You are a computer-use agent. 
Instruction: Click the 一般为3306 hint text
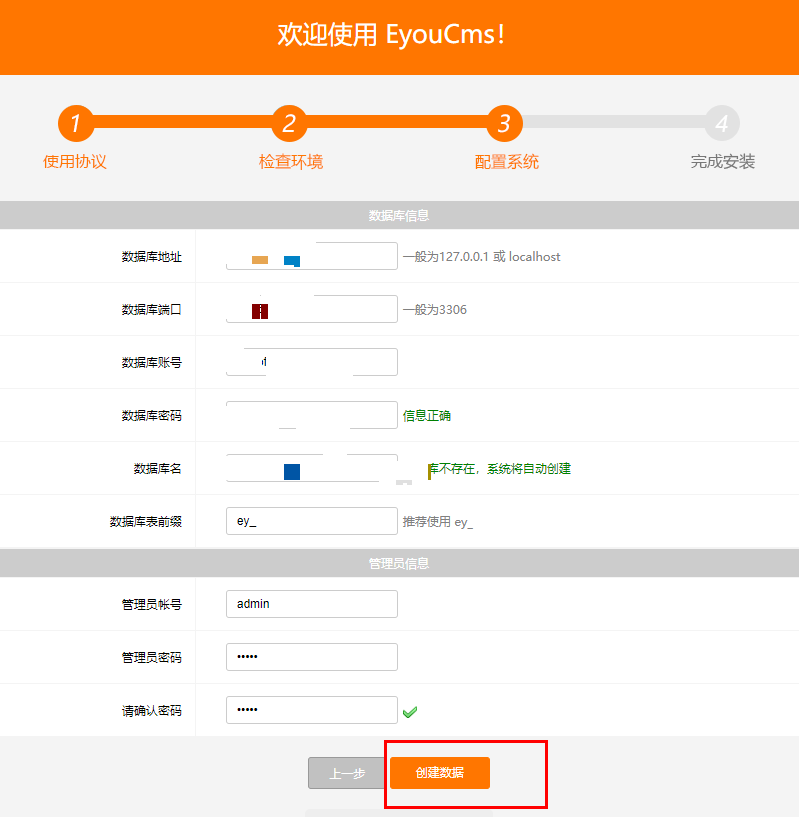click(x=435, y=310)
